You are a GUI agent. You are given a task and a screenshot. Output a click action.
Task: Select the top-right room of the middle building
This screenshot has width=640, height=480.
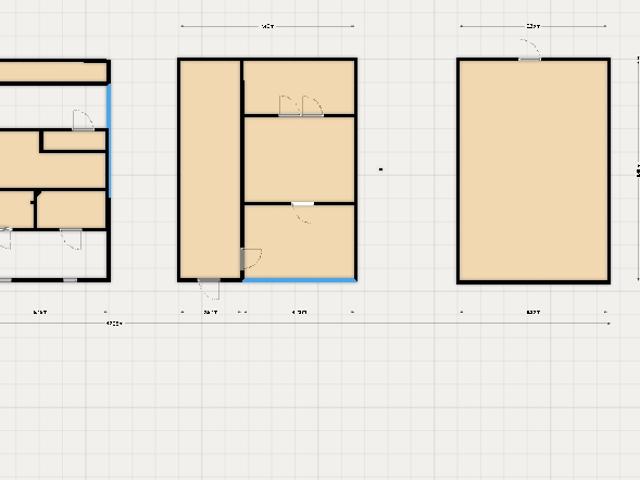pyautogui.click(x=299, y=87)
